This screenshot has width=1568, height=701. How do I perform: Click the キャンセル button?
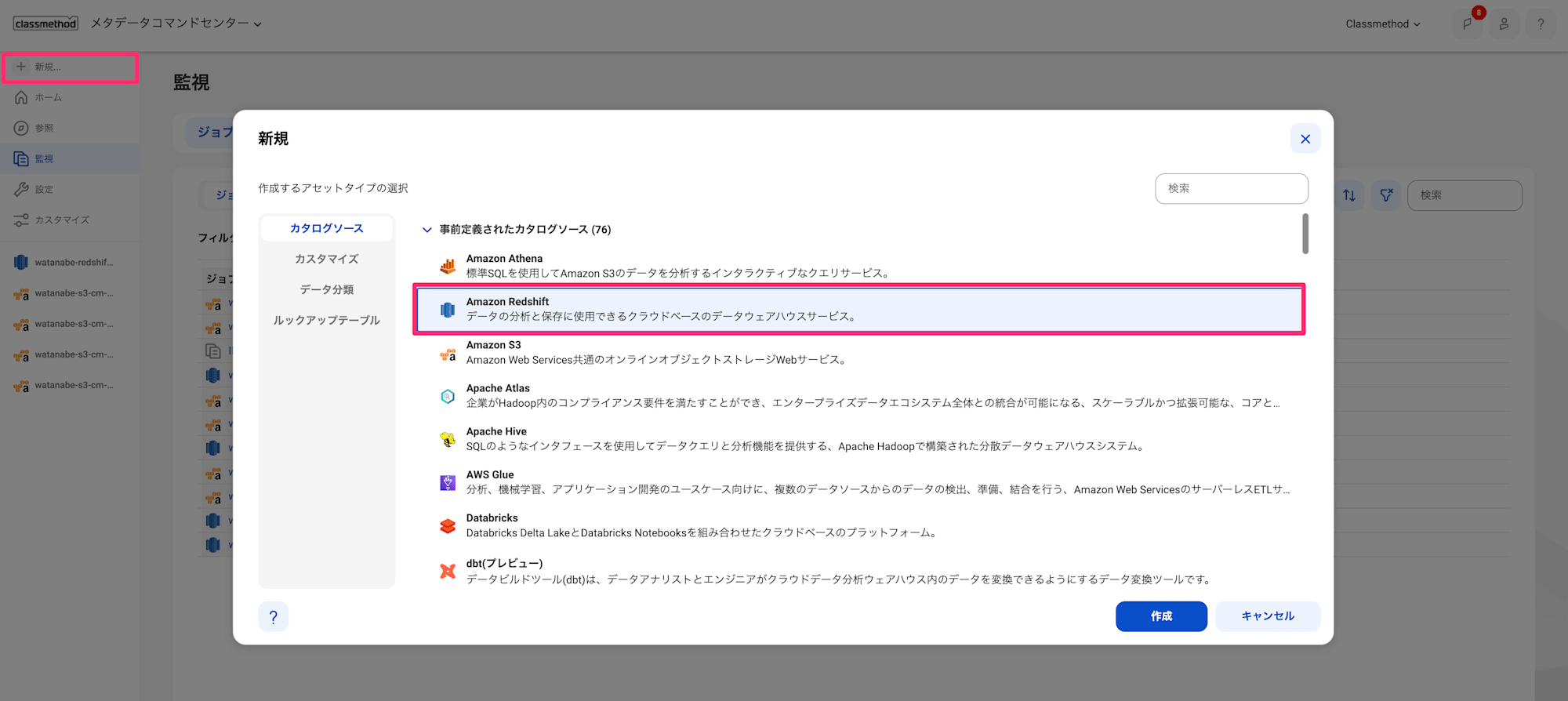coord(1268,616)
